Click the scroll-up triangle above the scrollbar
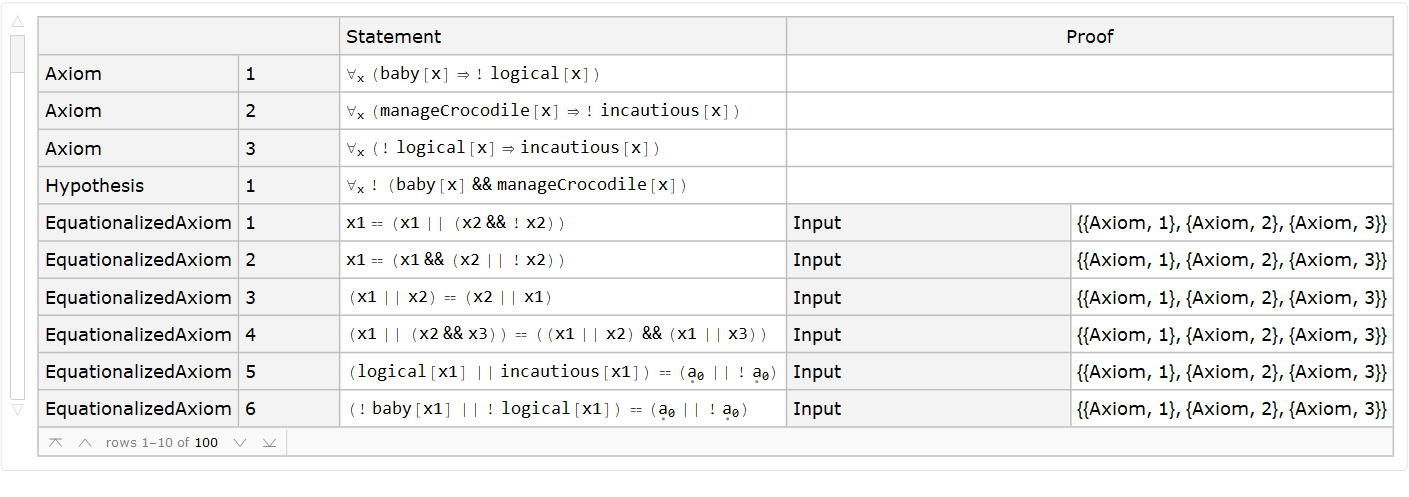Viewport: 1409px width, 497px height. [x=17, y=23]
